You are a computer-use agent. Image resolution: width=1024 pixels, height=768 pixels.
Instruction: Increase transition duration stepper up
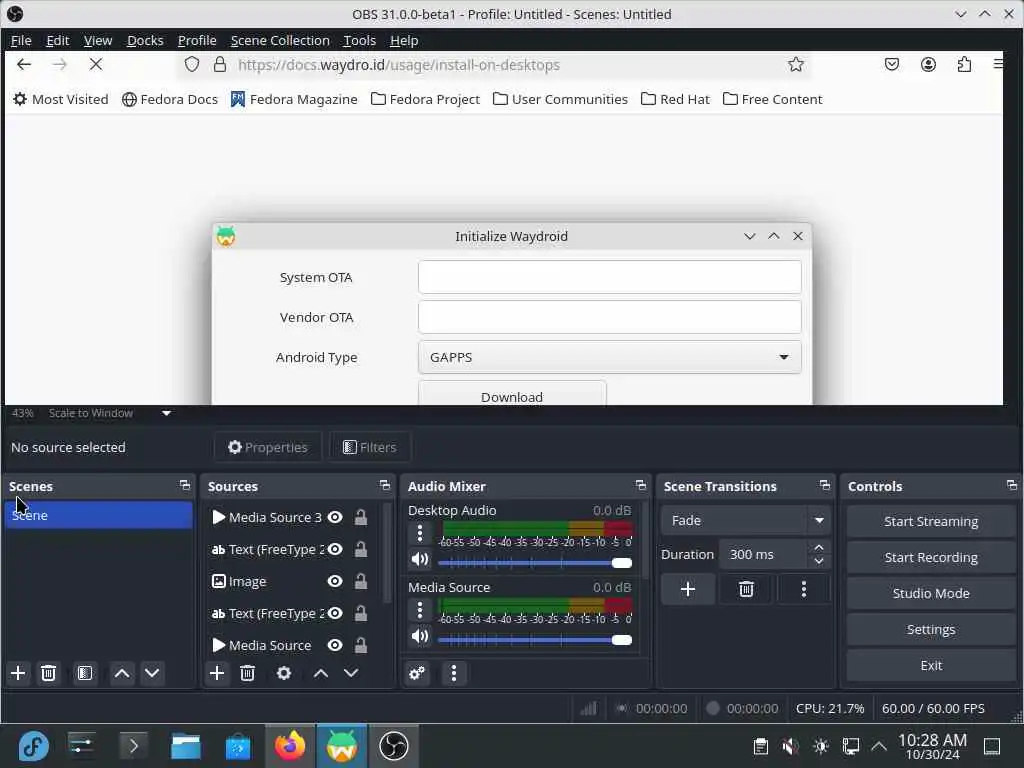[x=819, y=547]
